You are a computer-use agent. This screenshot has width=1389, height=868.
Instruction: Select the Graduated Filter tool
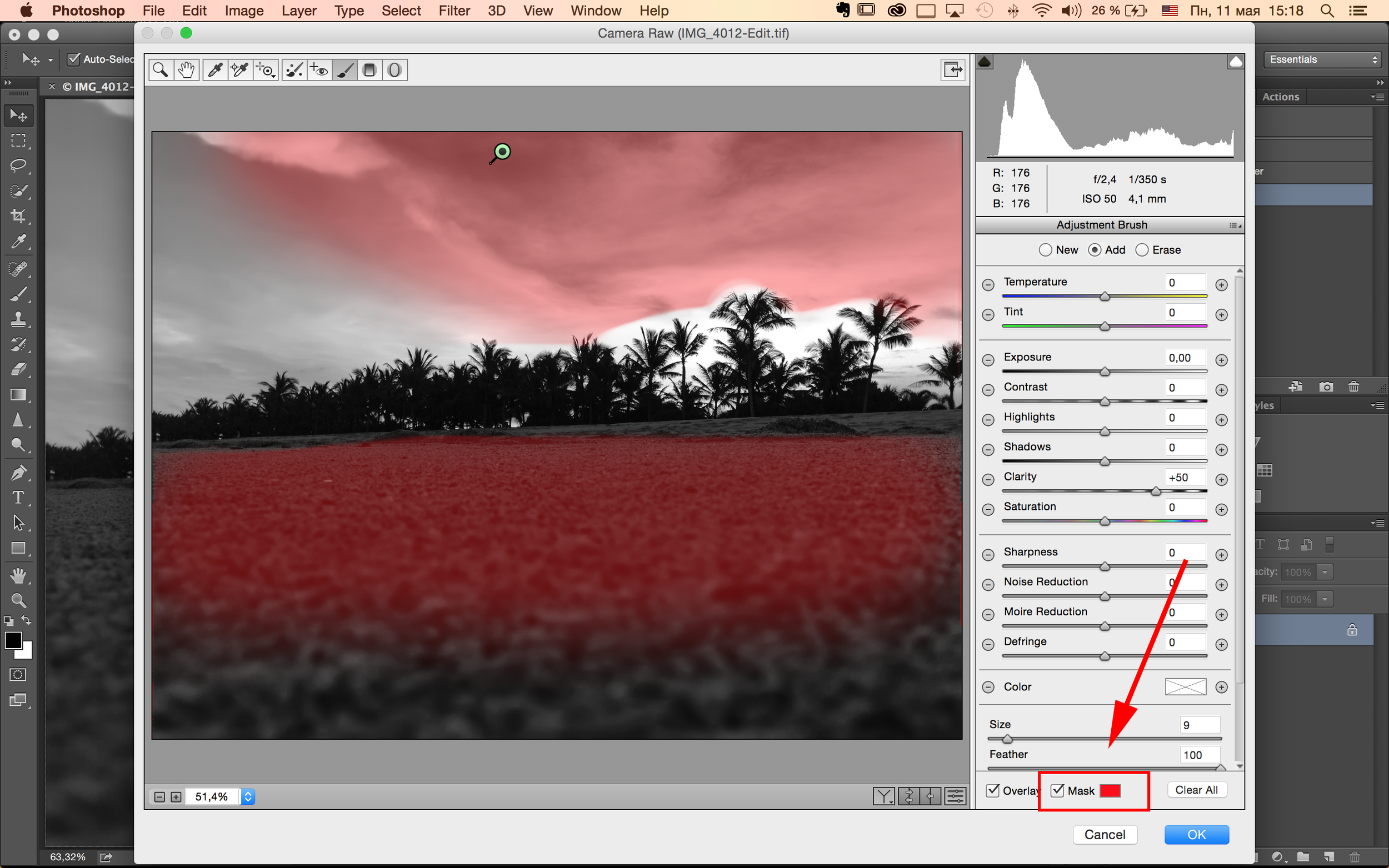point(369,70)
